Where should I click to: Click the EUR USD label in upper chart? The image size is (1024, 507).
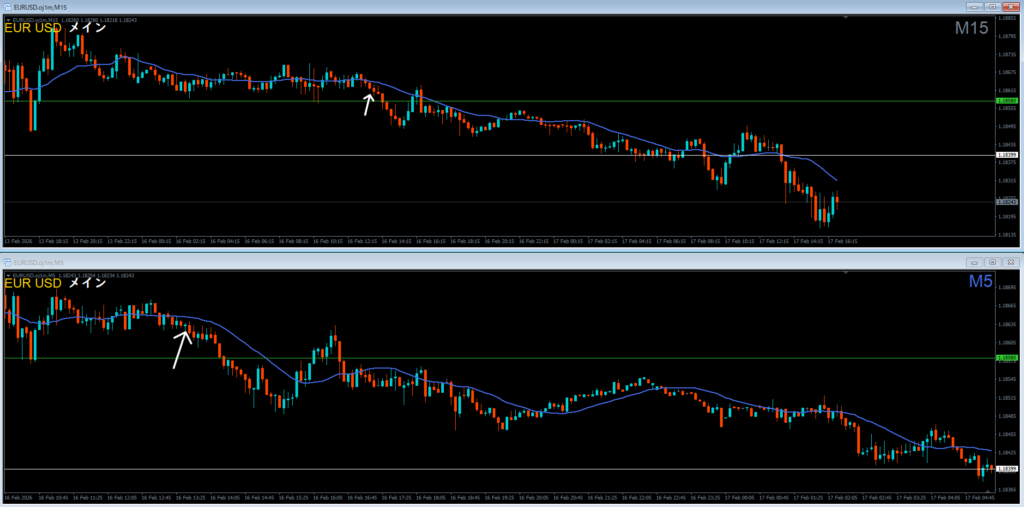pos(32,28)
